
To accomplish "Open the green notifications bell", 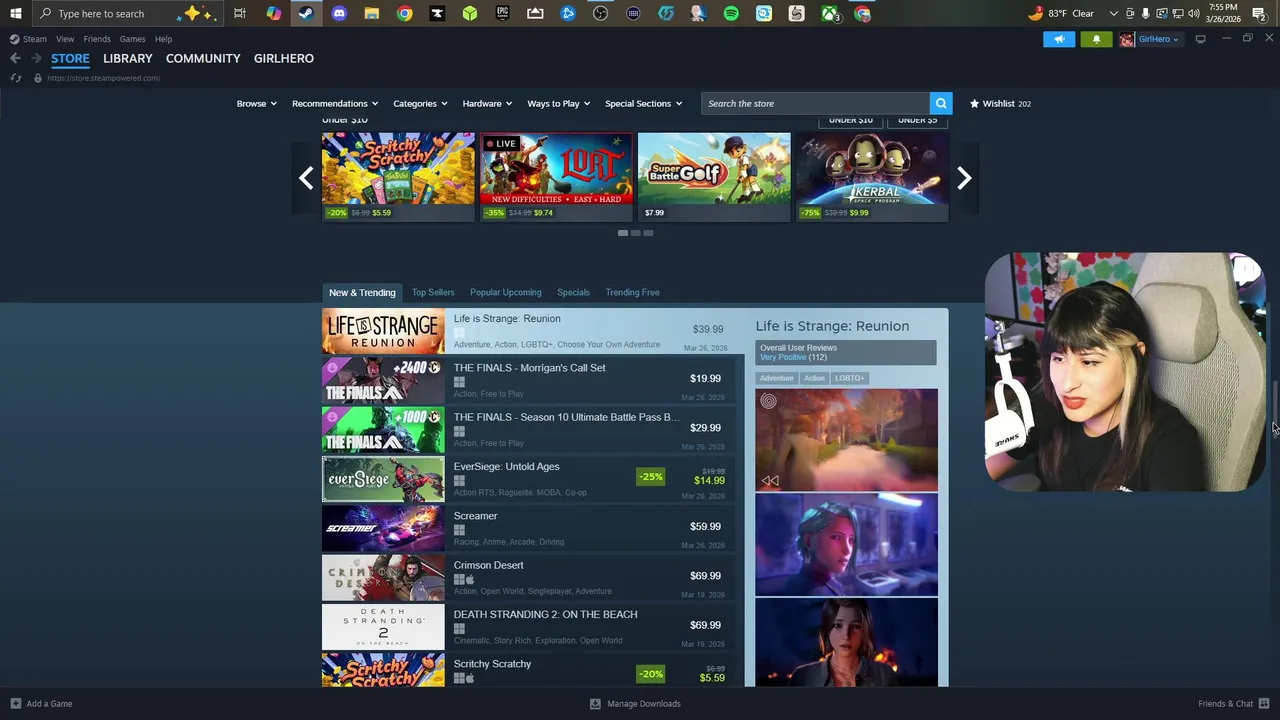I will pyautogui.click(x=1096, y=39).
